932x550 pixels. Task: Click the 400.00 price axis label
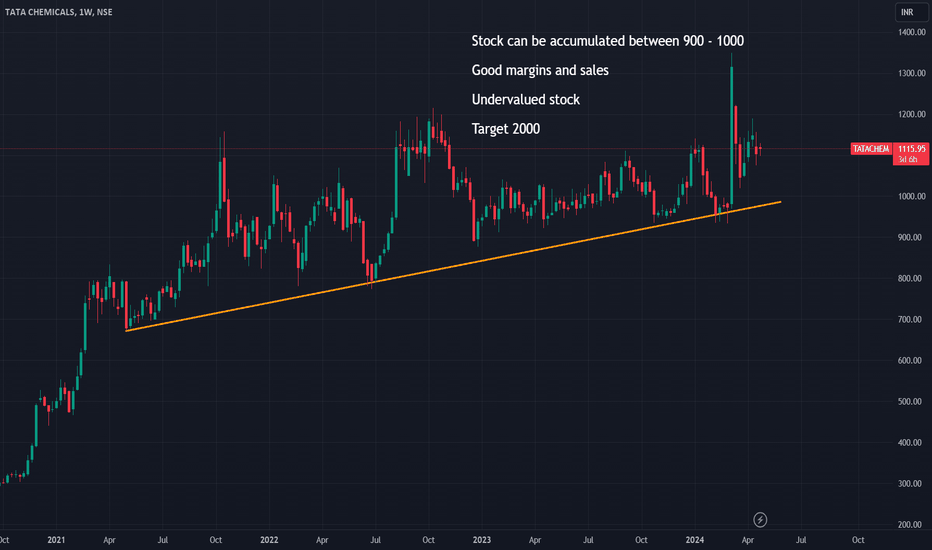(x=912, y=442)
